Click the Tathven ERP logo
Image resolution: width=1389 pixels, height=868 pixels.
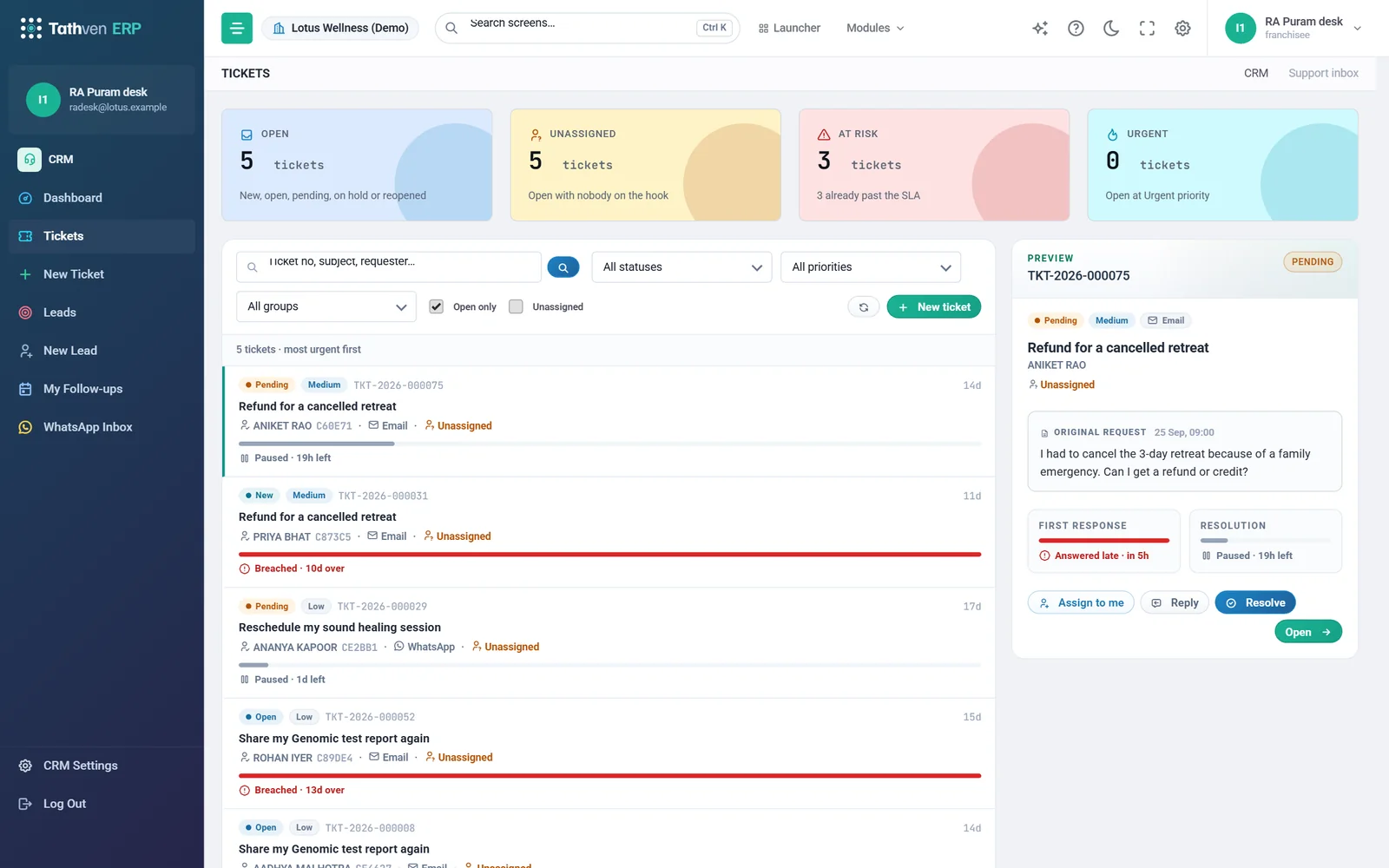click(82, 29)
